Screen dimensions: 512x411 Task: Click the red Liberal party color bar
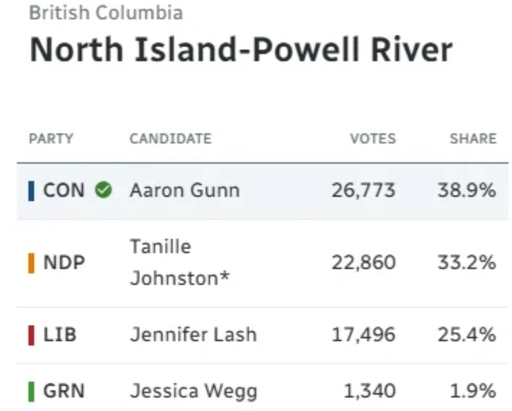coord(31,335)
